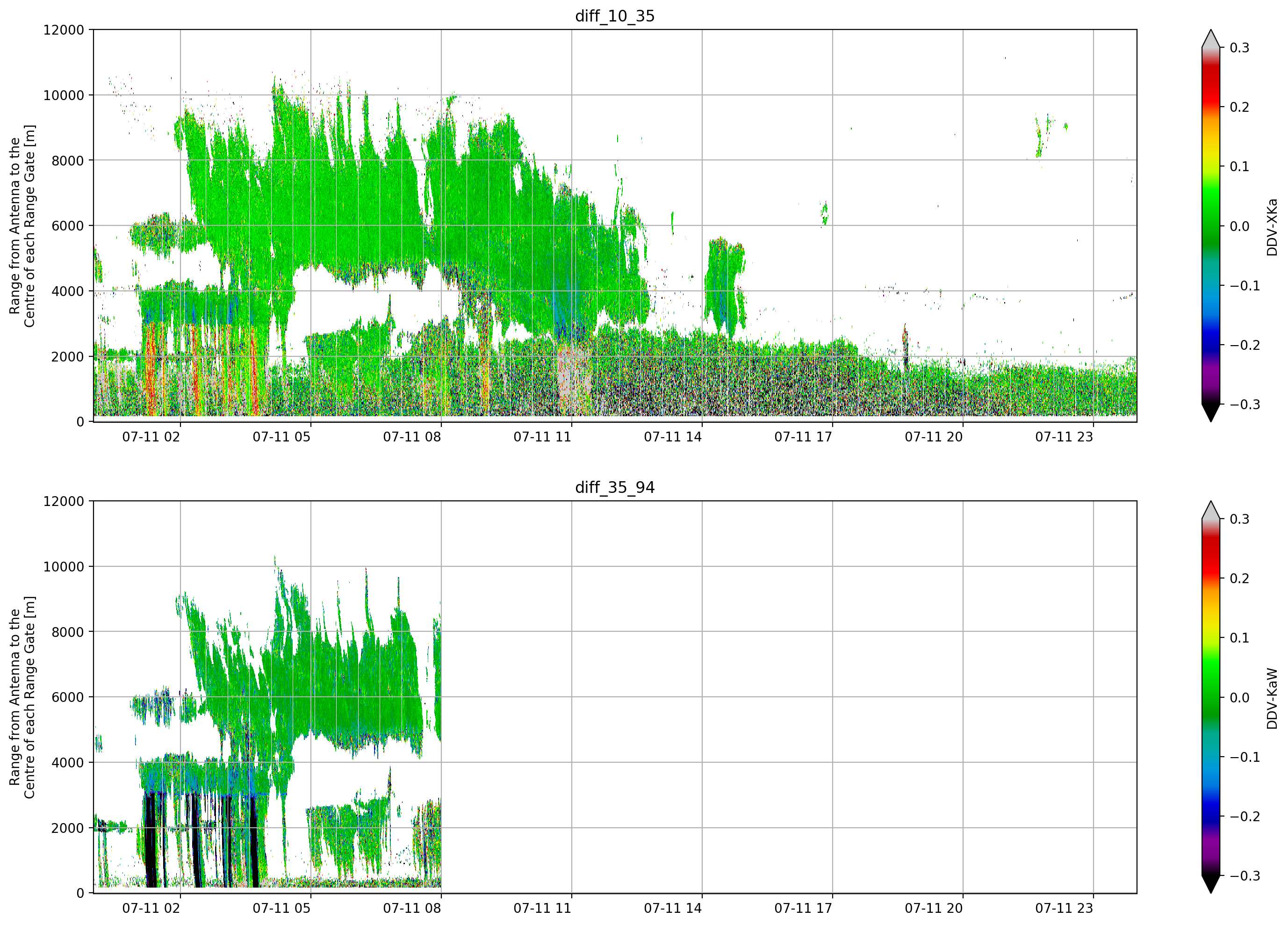Click the grey upper arrow of DDV-KaW colorbar
The image size is (1288, 925).
coord(1211,511)
